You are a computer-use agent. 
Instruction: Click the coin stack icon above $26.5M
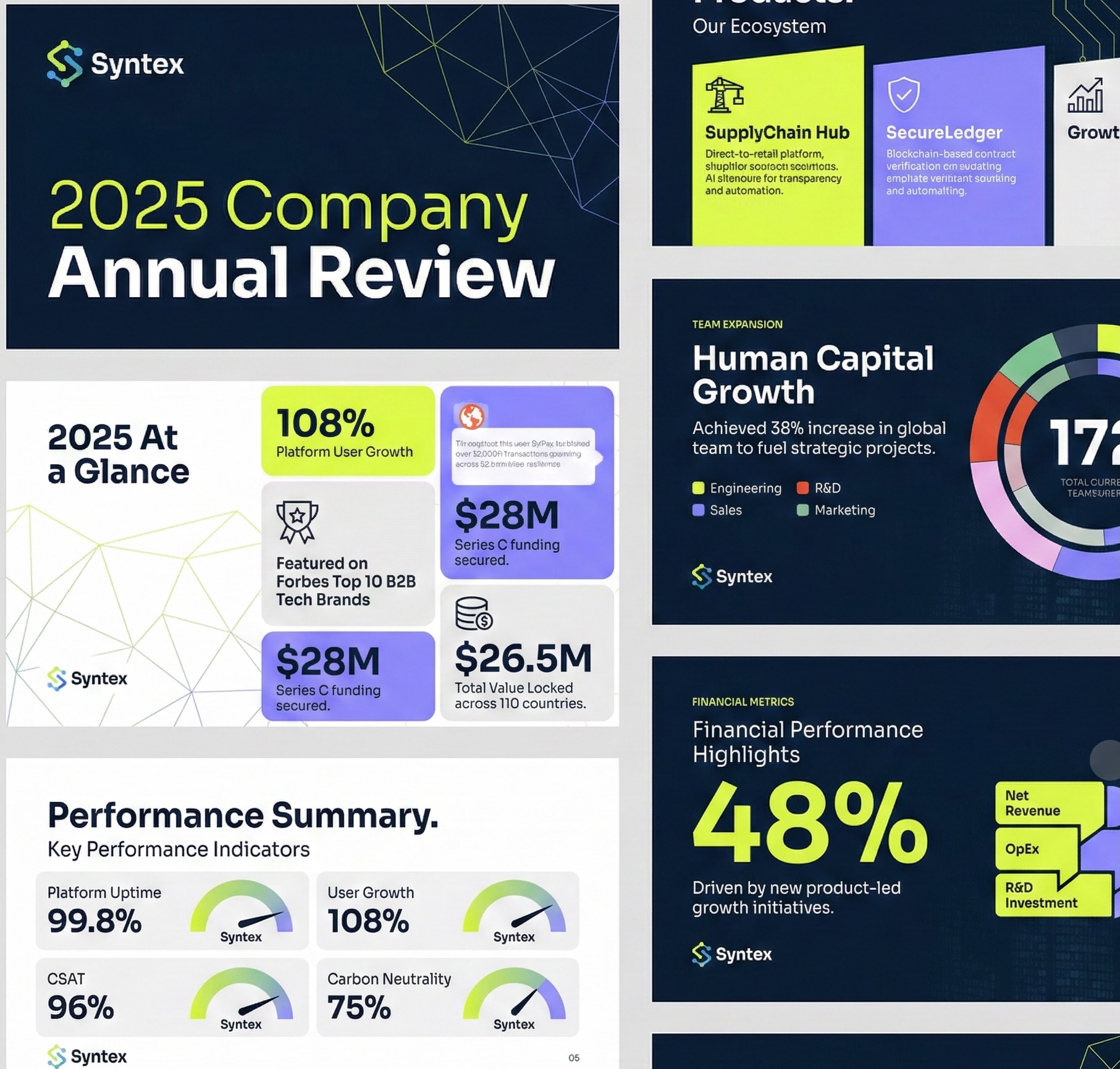(474, 614)
